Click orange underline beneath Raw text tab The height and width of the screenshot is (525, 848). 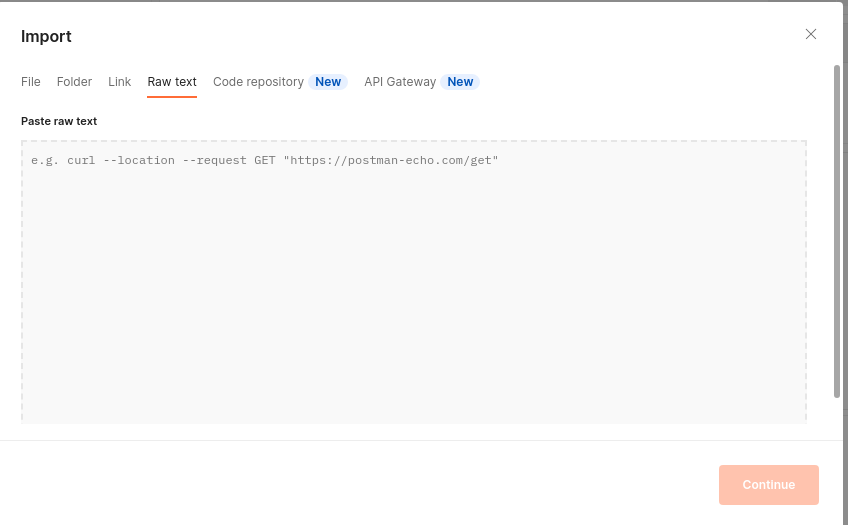click(172, 96)
